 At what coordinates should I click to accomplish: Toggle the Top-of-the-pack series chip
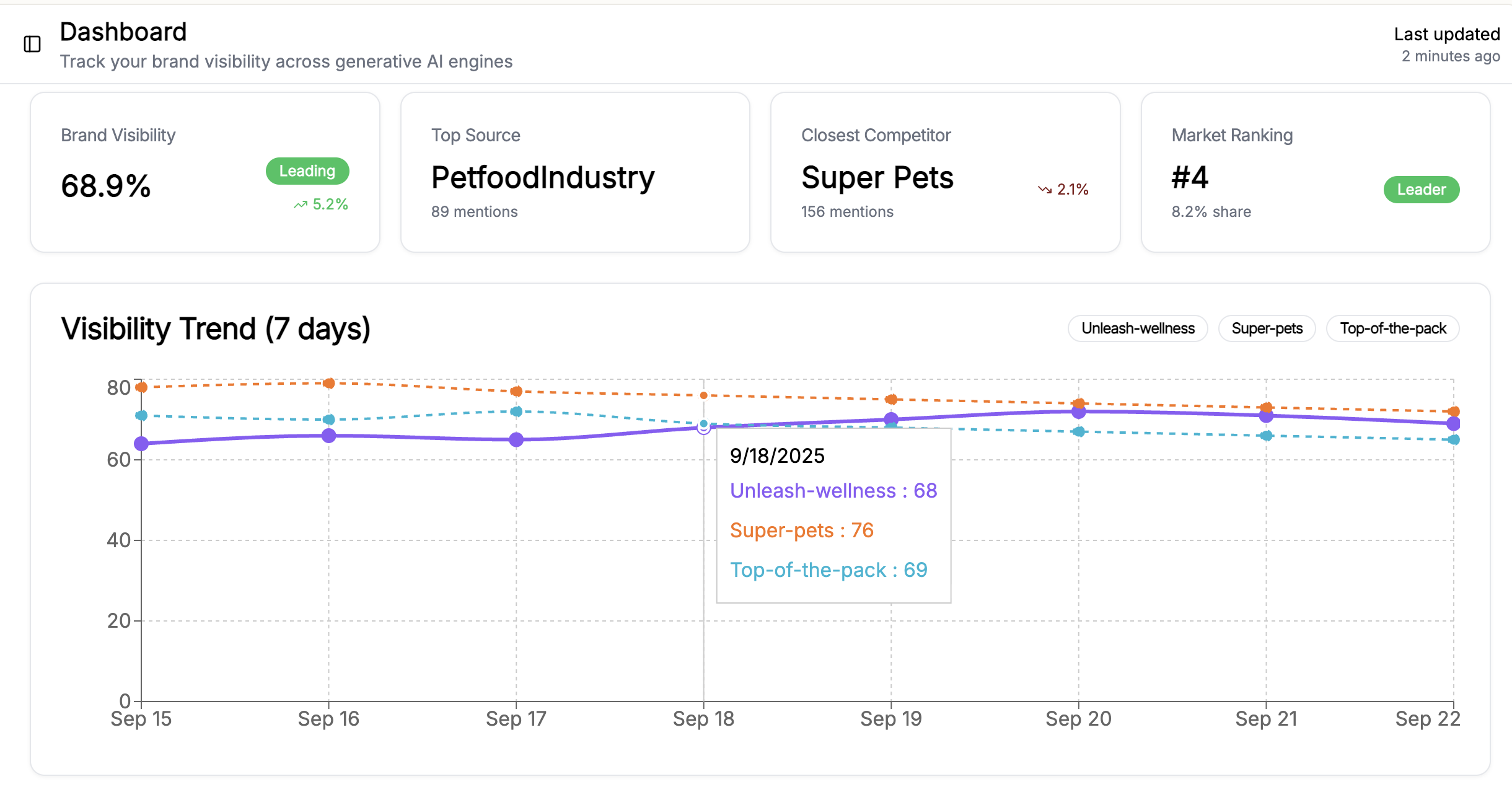(x=1392, y=328)
